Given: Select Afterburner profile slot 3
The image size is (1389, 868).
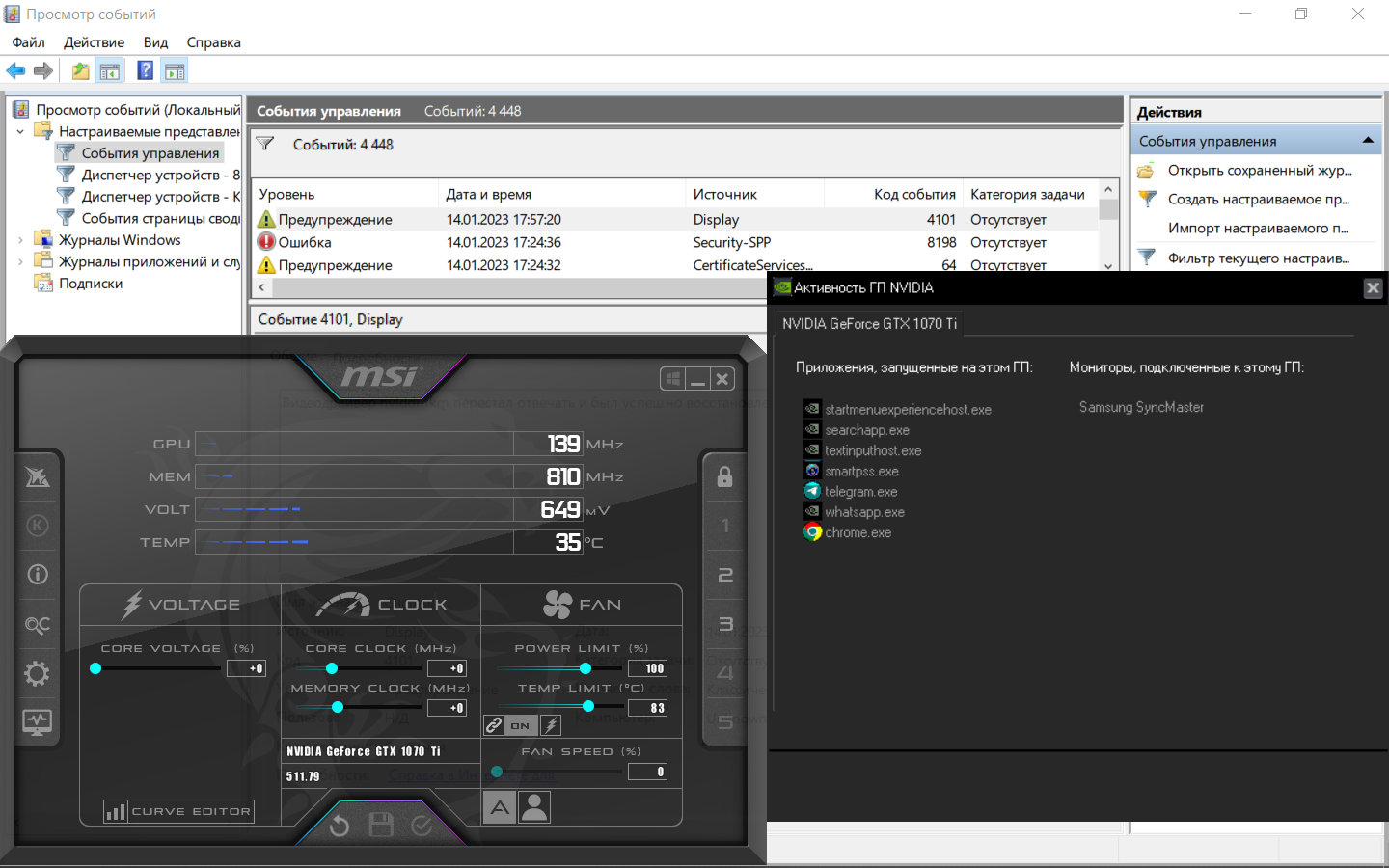Looking at the screenshot, I should 725,624.
